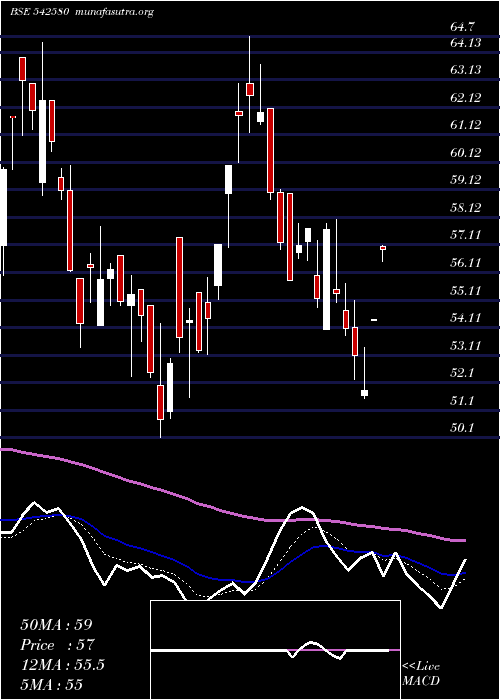This screenshot has height=700, width=500.
Task: Select the 55.11 price axis label
Action: pyautogui.click(x=466, y=291)
